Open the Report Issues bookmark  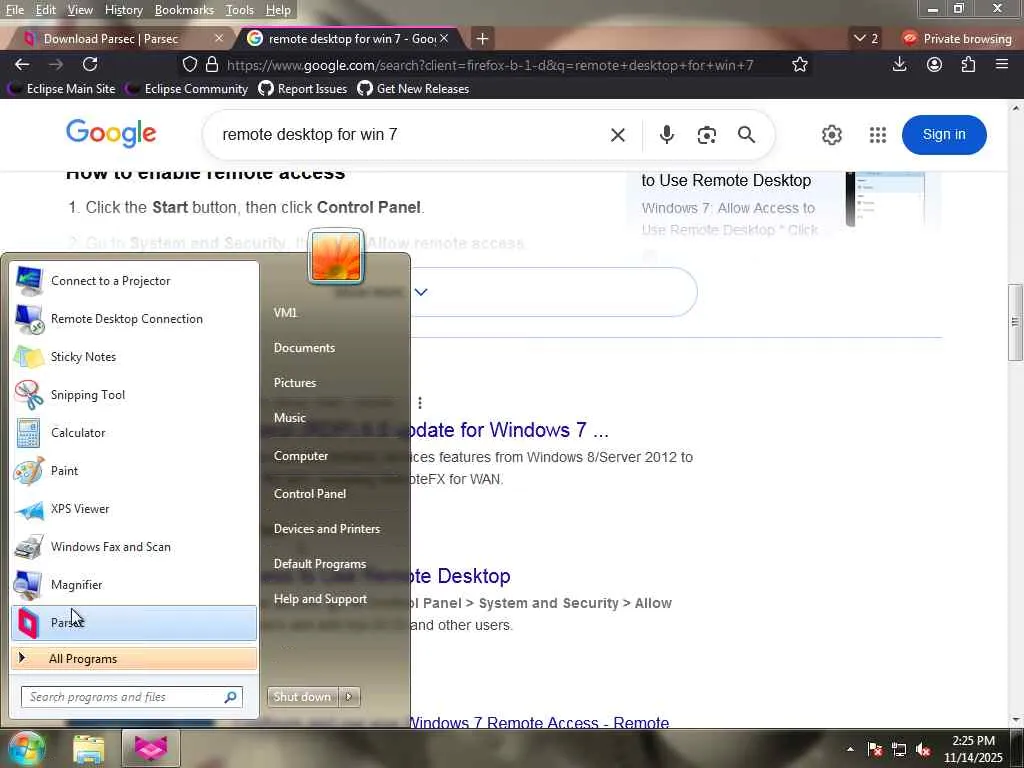(303, 89)
